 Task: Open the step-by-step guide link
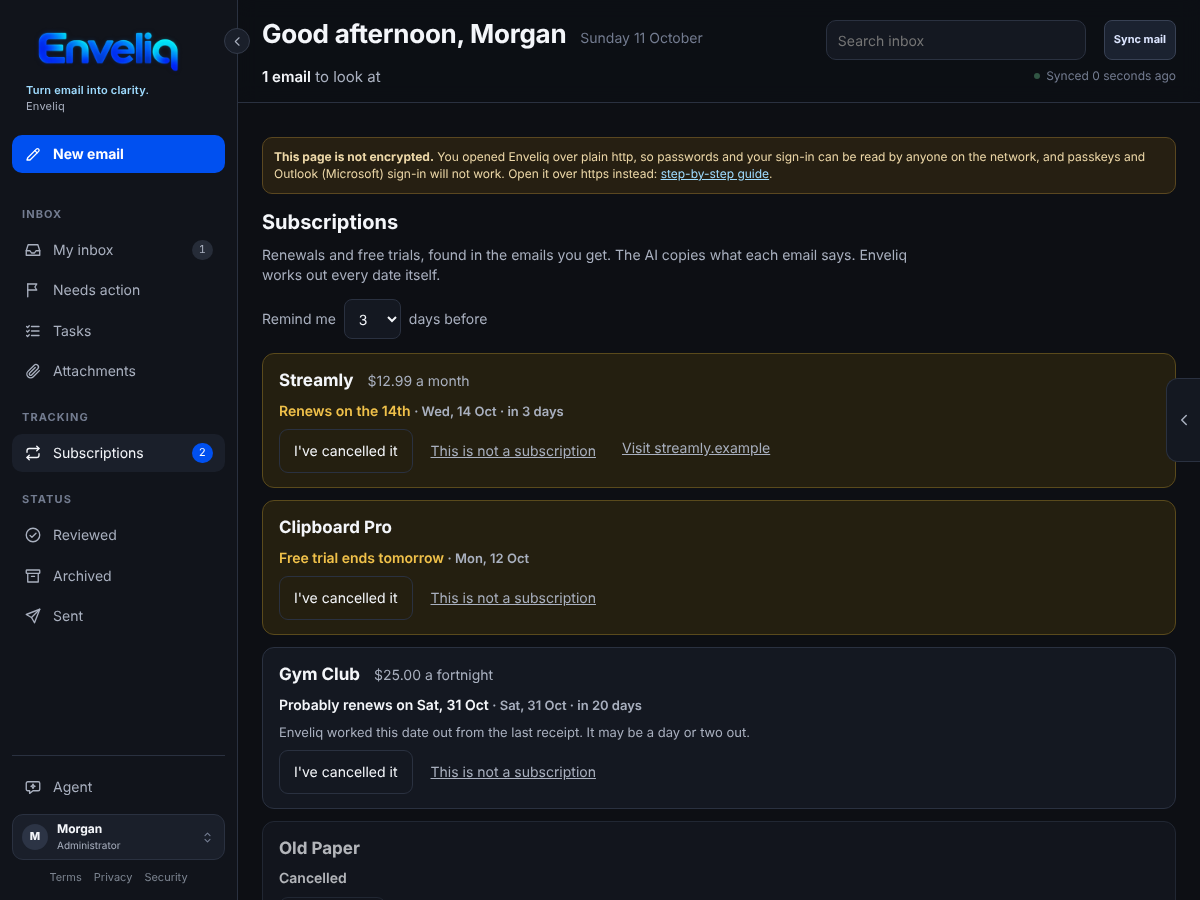click(x=716, y=173)
